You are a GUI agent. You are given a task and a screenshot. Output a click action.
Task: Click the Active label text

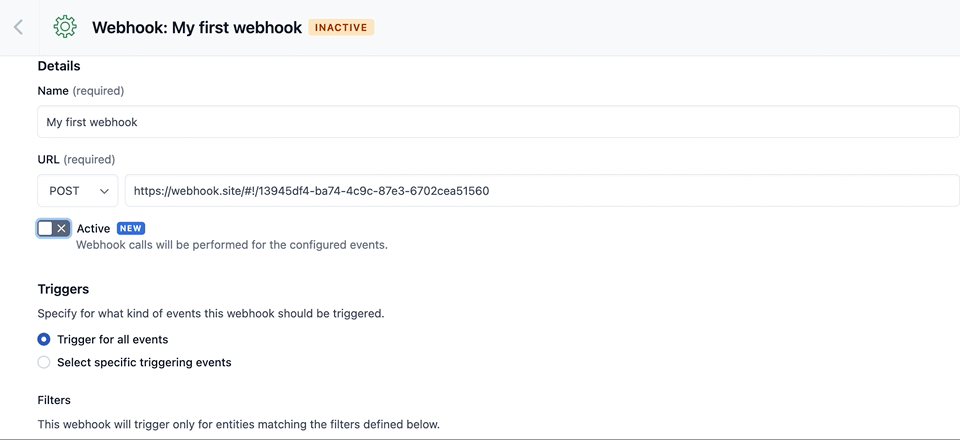pos(93,228)
